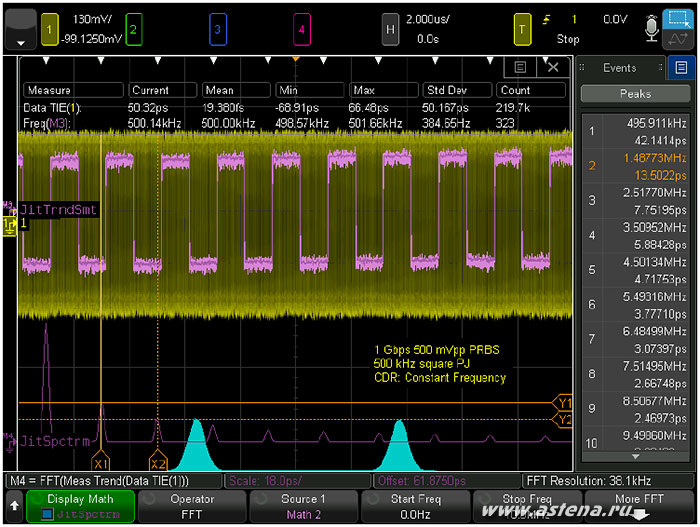Select peak 9 at 8.50677MHz
Image resolution: width=700 pixels, height=527 pixels.
(636, 409)
